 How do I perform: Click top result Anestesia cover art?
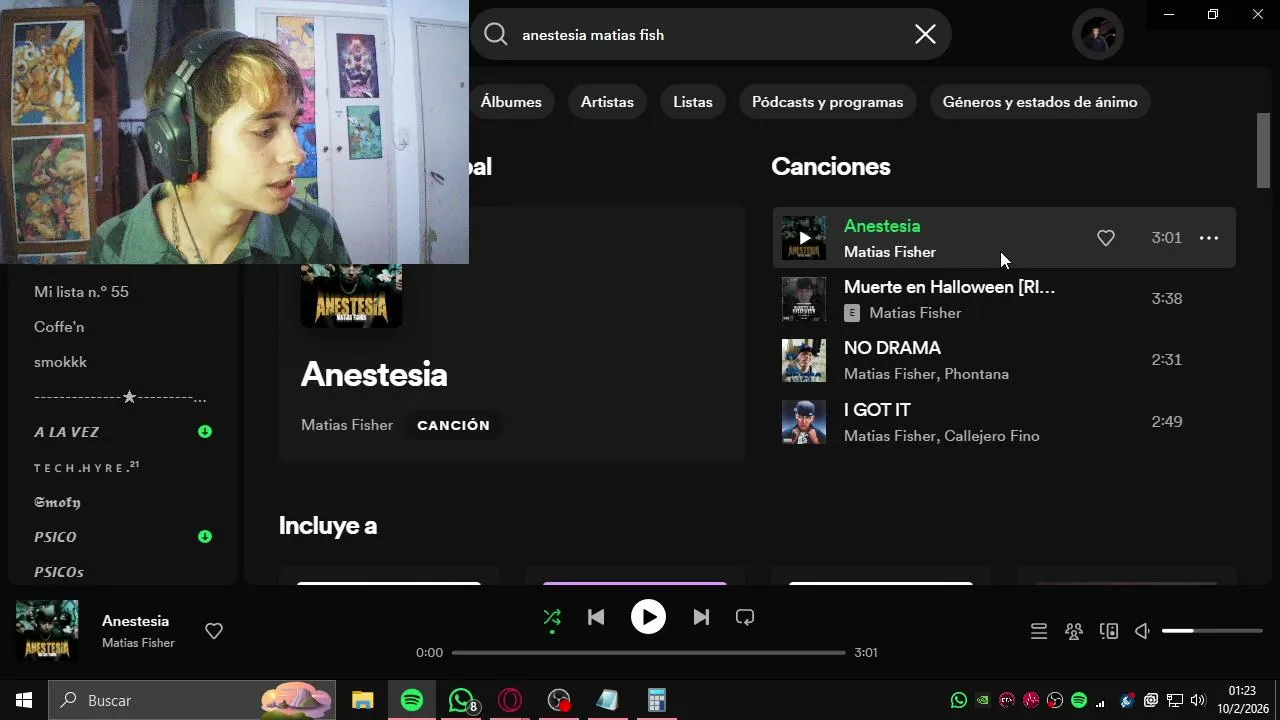click(351, 296)
